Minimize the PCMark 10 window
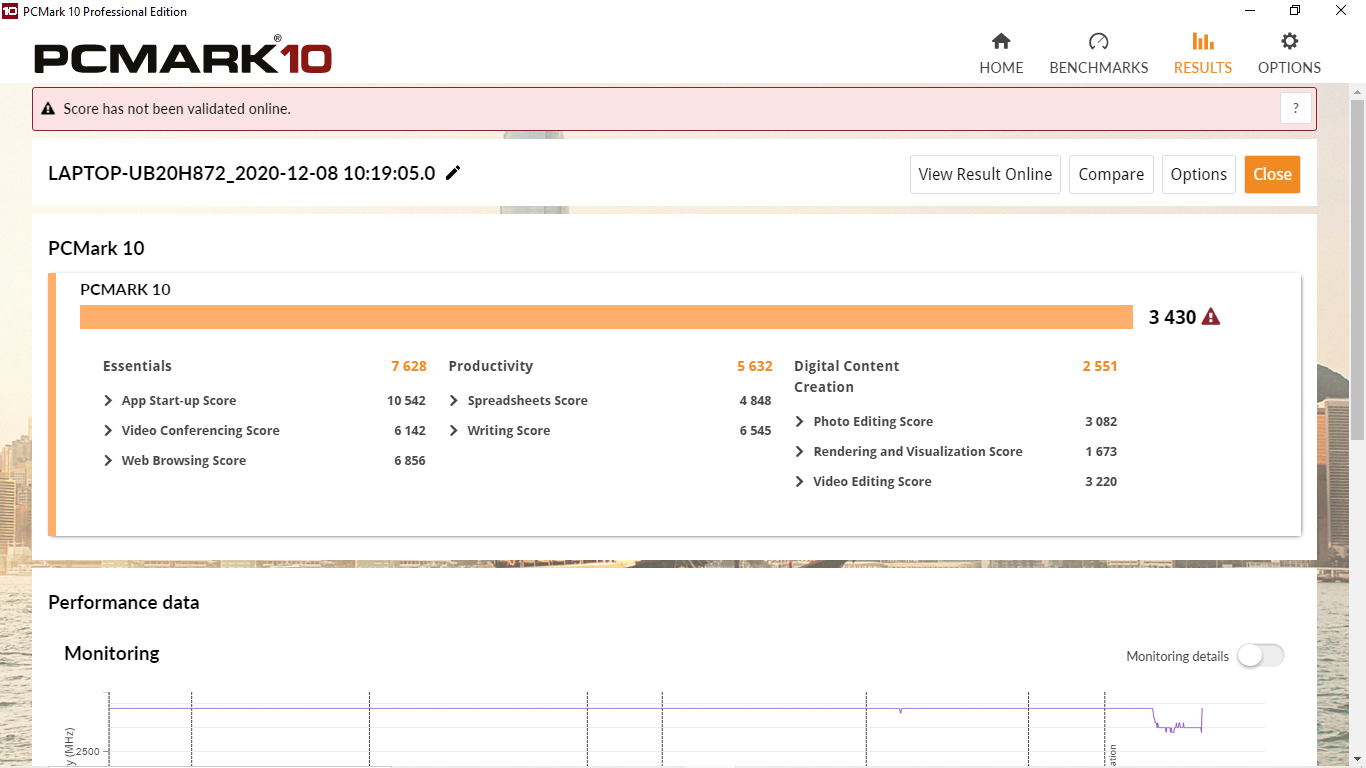This screenshot has width=1366, height=768. tap(1251, 11)
